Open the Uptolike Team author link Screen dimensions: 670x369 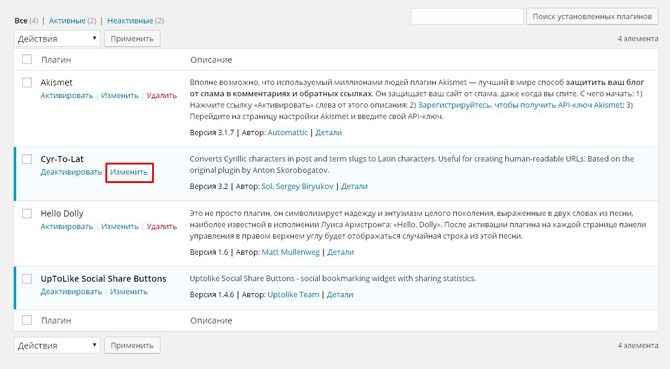coord(293,294)
